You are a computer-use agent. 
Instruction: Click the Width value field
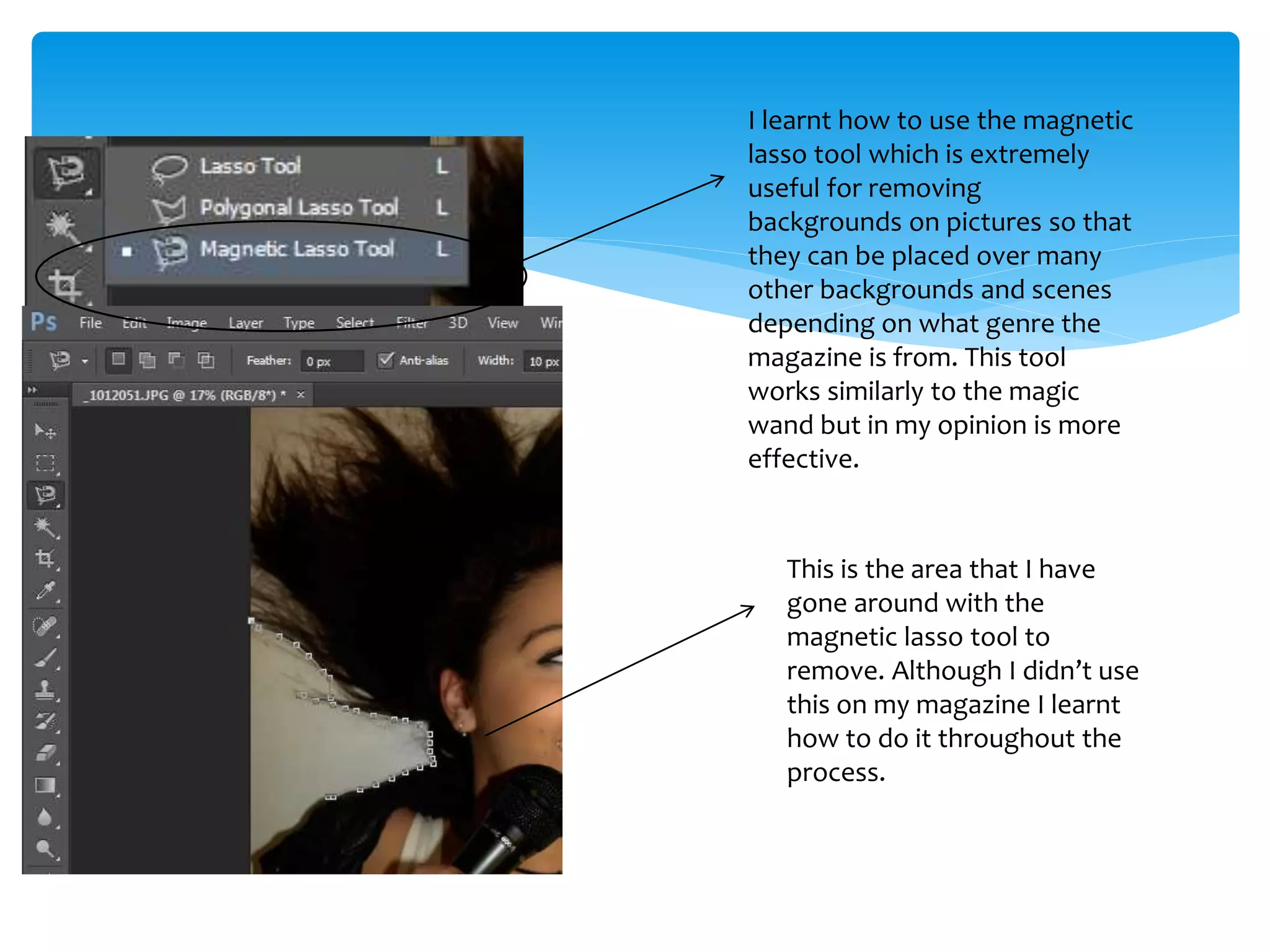point(543,361)
